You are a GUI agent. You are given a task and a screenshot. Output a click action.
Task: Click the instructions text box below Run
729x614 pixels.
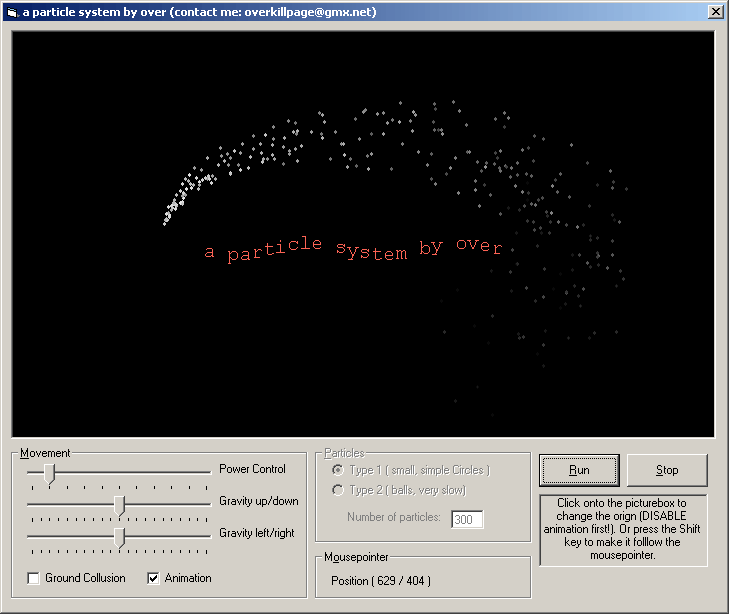(x=622, y=530)
